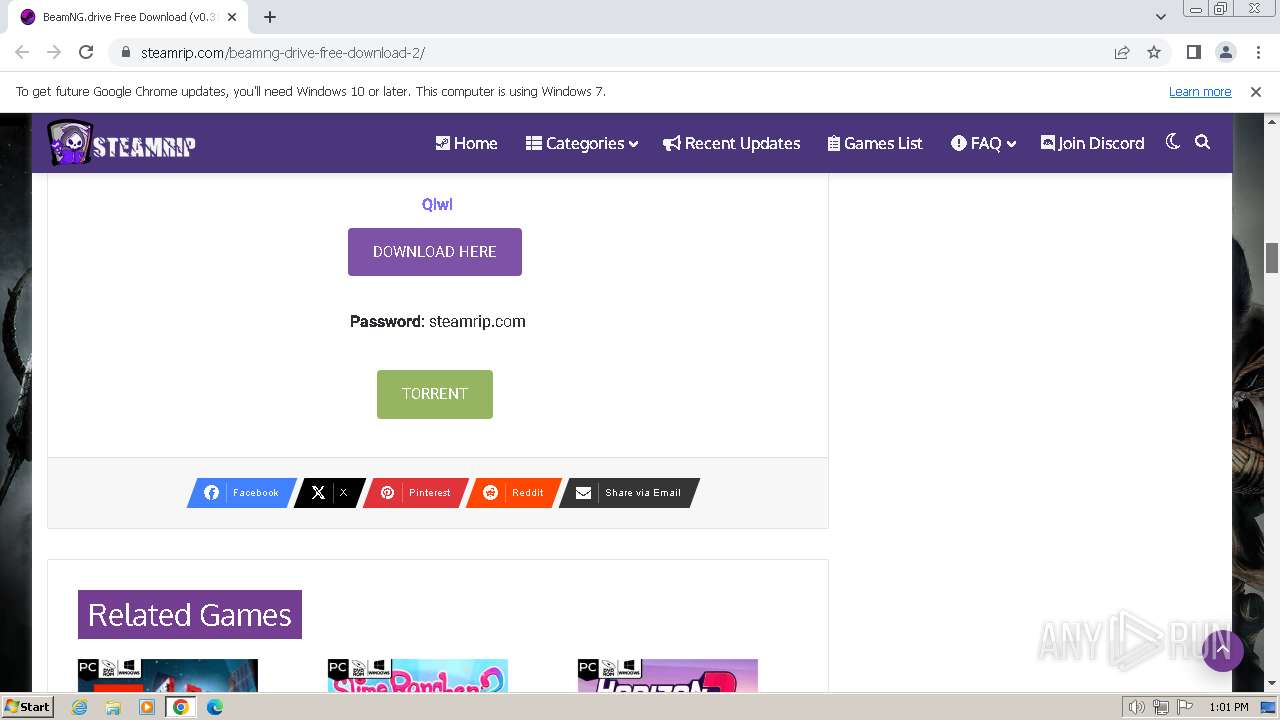
Task: Open the Slime Rancher 2 thumbnail
Action: (x=418, y=675)
